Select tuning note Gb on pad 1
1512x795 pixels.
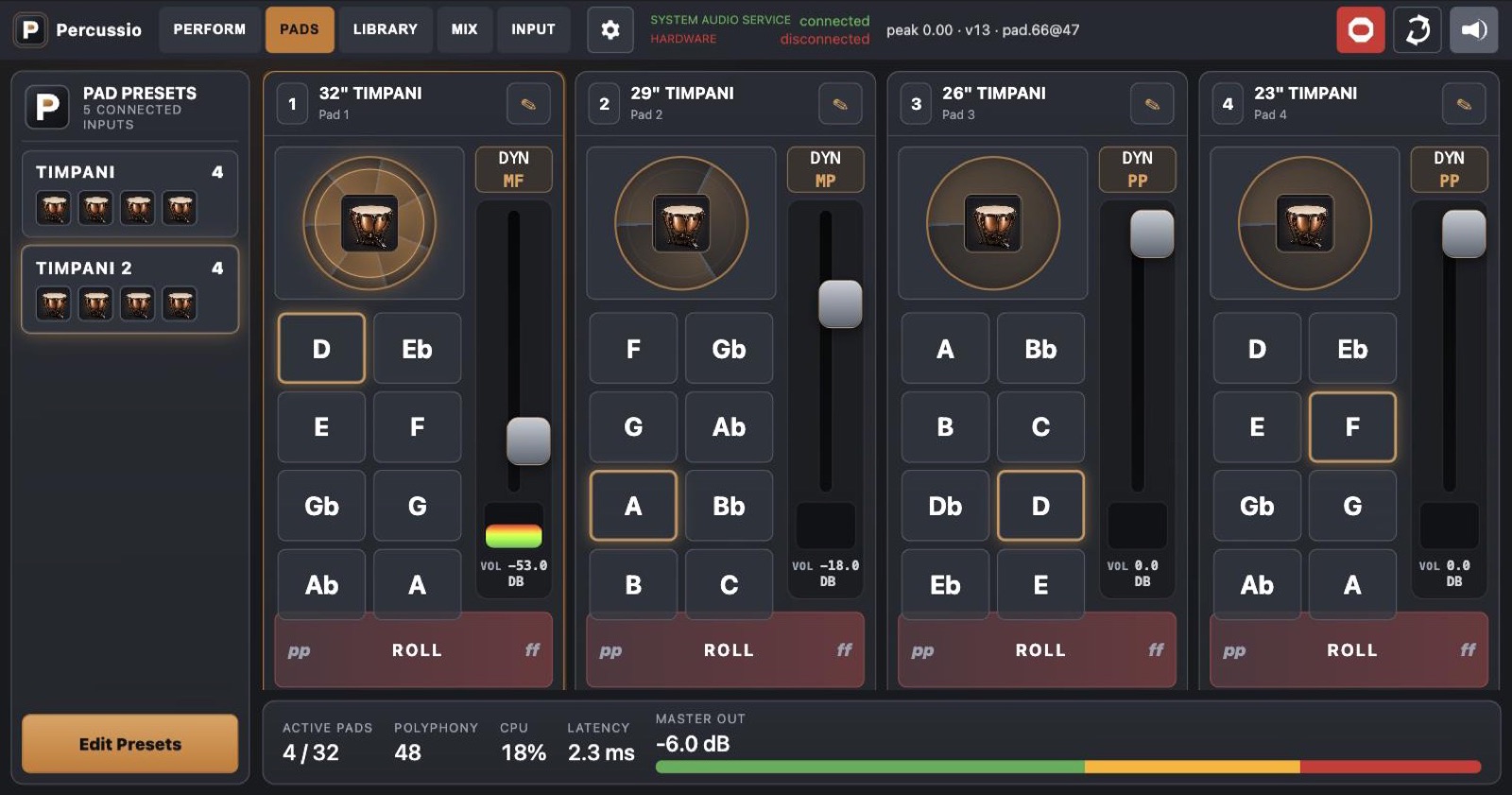pyautogui.click(x=321, y=506)
